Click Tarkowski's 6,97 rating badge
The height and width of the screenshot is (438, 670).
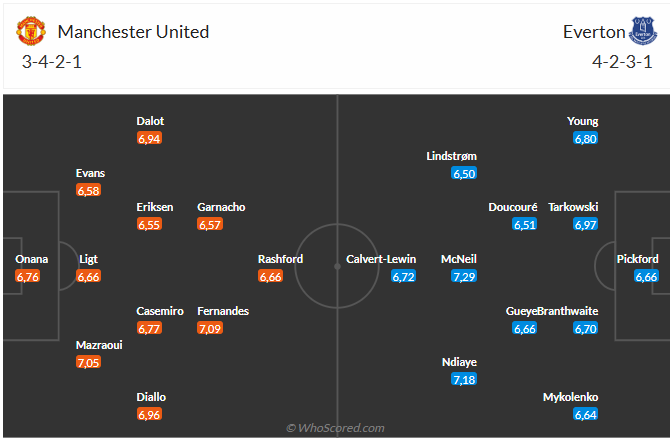pos(585,224)
